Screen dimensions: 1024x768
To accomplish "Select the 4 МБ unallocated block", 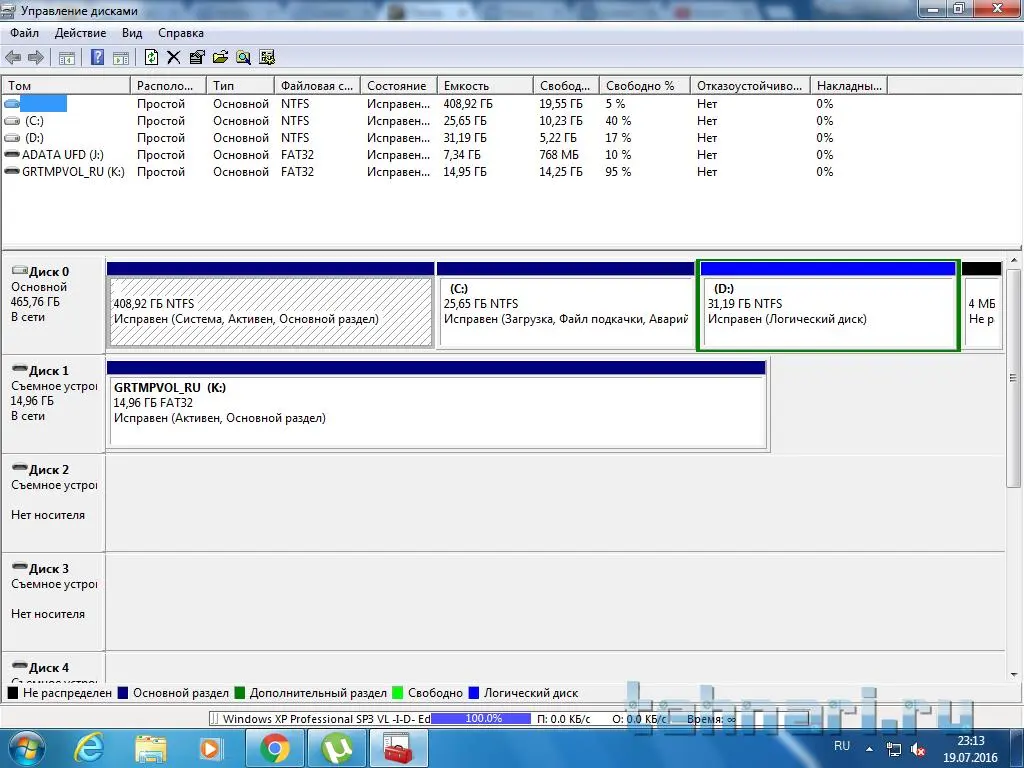I will 982,305.
